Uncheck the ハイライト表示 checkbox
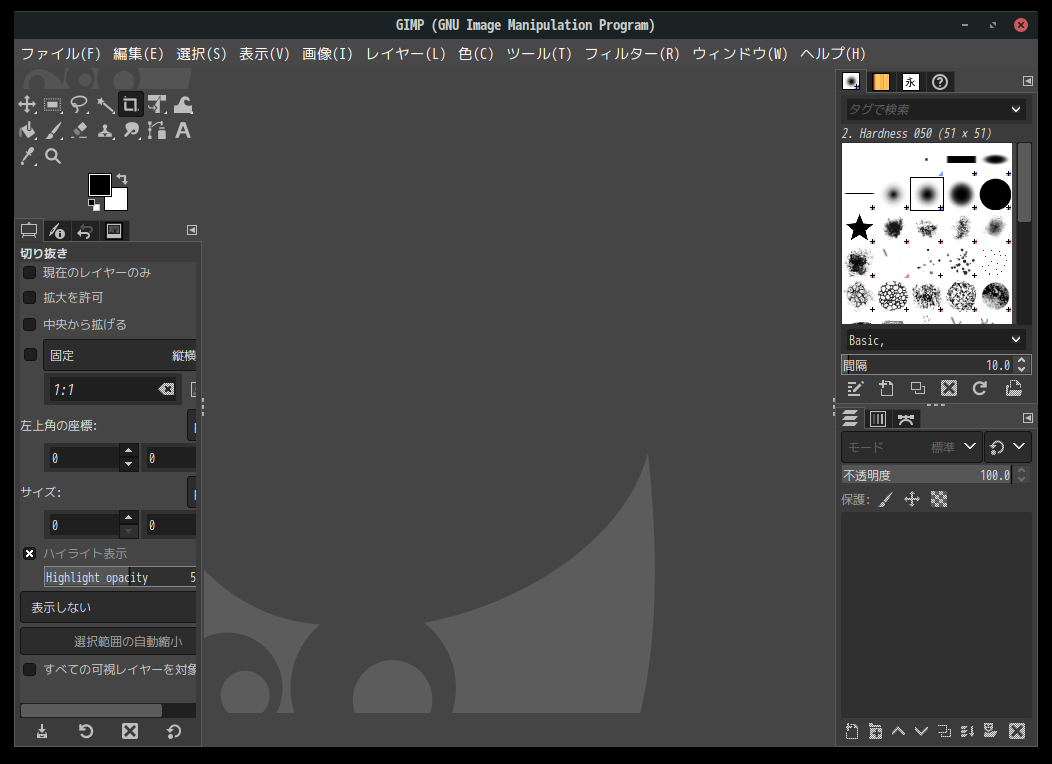Screen dimensions: 1052x764 pyautogui.click(x=30, y=553)
